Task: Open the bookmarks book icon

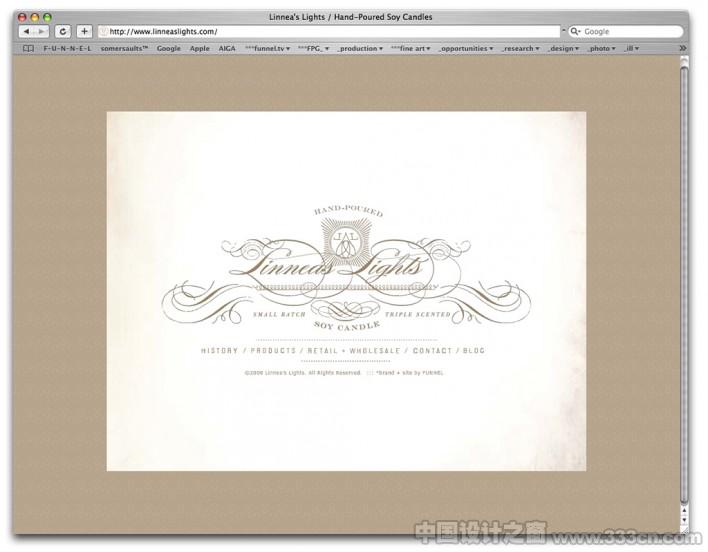Action: pos(28,48)
